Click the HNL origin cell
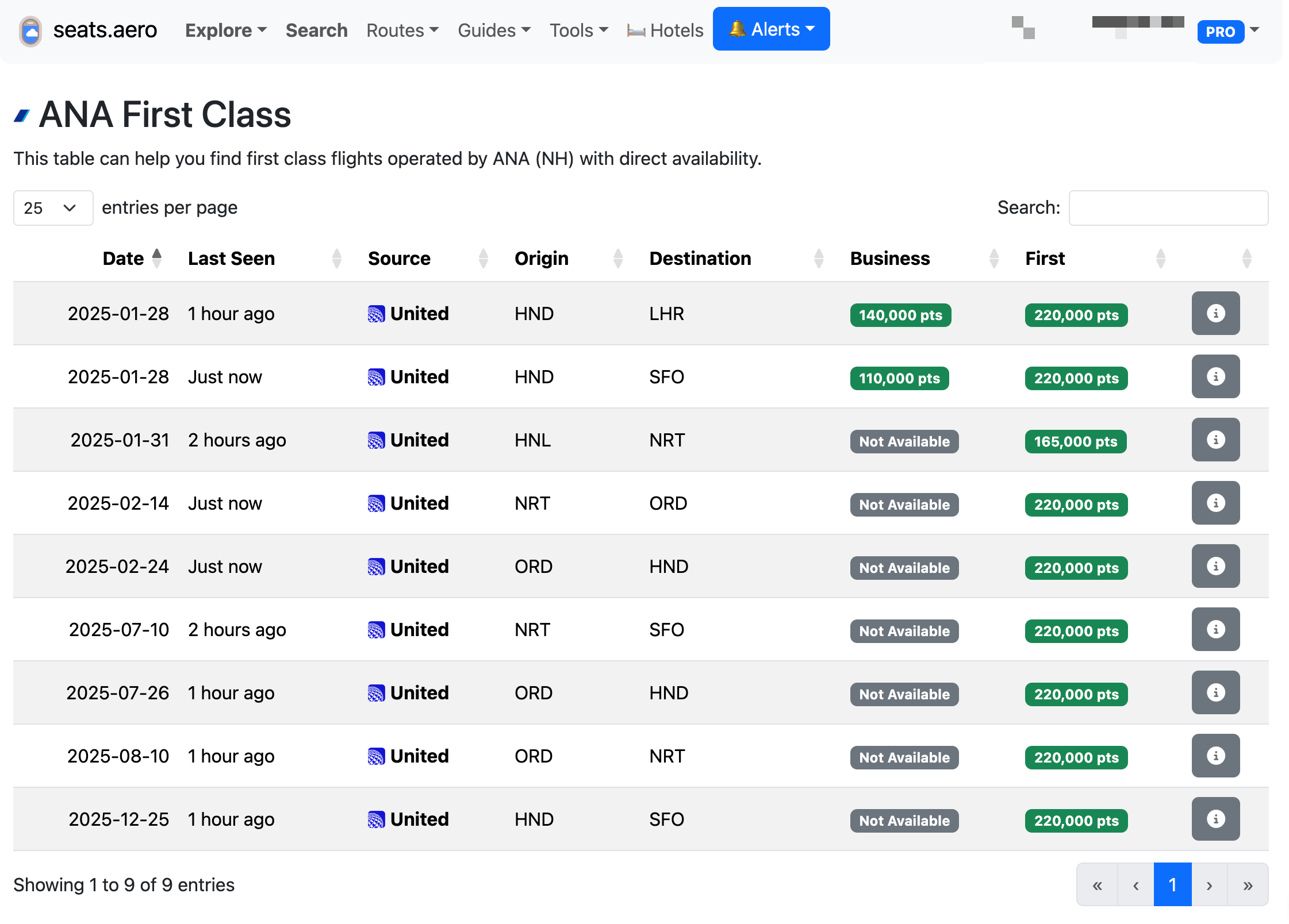This screenshot has width=1289, height=924. click(x=532, y=440)
